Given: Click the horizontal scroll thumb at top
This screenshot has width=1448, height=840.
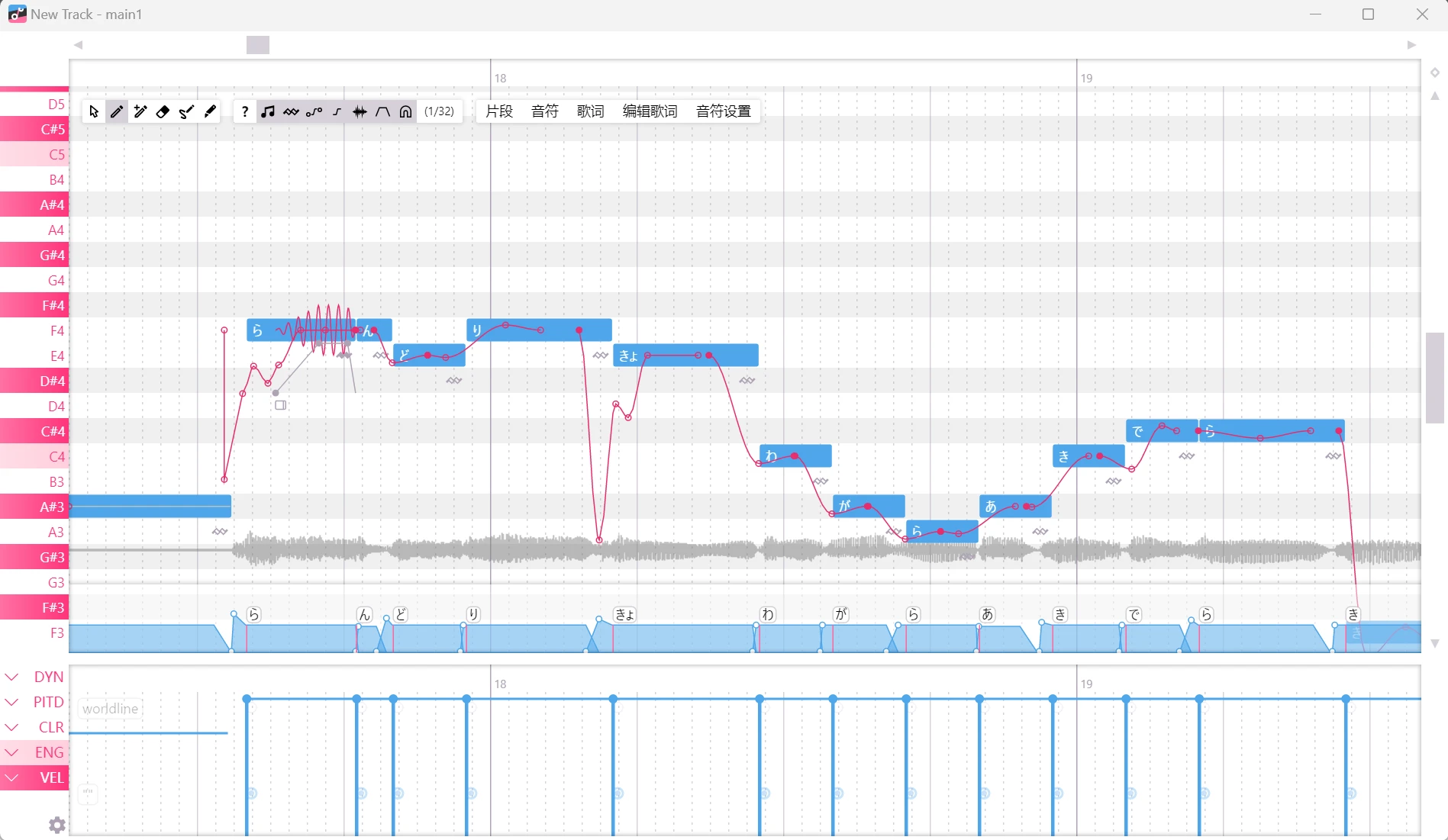Looking at the screenshot, I should click(258, 45).
